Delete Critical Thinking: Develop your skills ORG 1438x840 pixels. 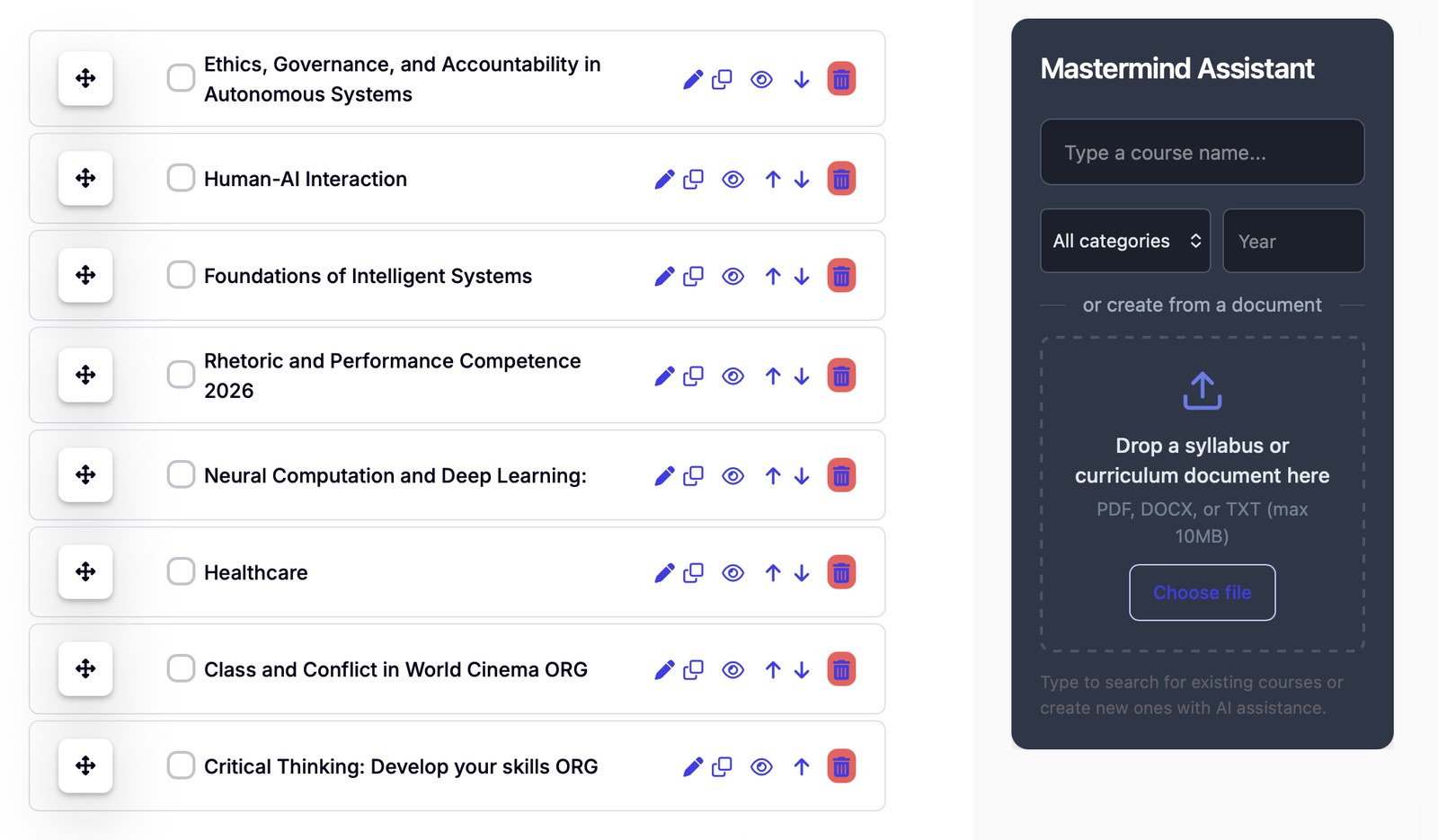click(841, 766)
